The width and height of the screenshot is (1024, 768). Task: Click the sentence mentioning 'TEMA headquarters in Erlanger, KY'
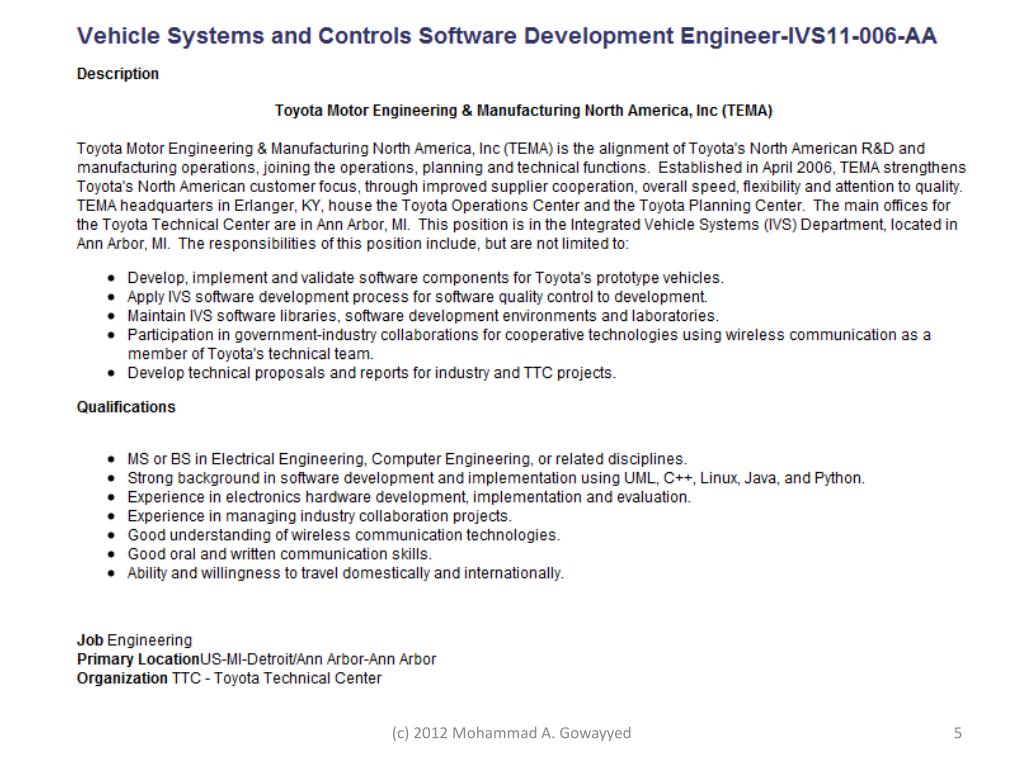(440, 205)
